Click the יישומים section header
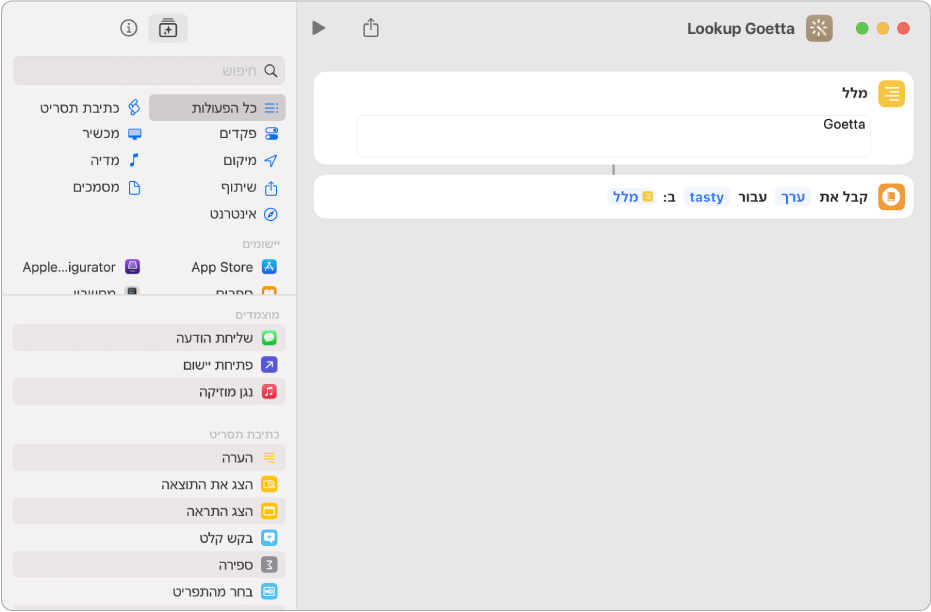This screenshot has height=612, width=931. coord(261,244)
